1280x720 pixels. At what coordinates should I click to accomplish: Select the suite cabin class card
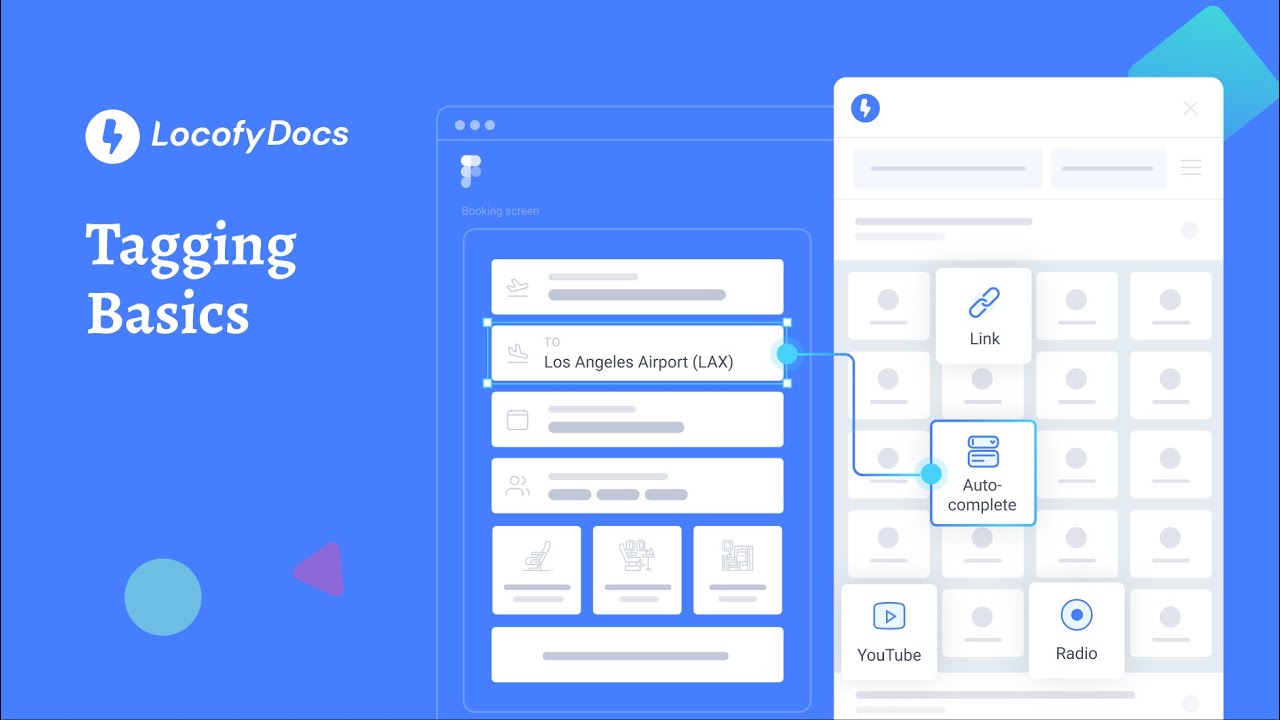coord(738,570)
